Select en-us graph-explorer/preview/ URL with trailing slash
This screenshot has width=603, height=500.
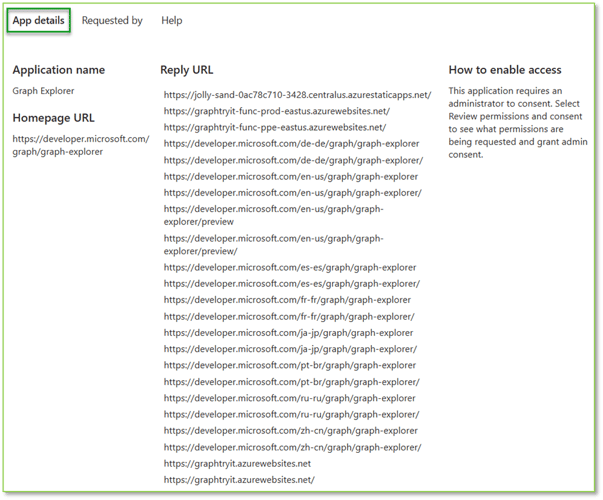click(273, 245)
